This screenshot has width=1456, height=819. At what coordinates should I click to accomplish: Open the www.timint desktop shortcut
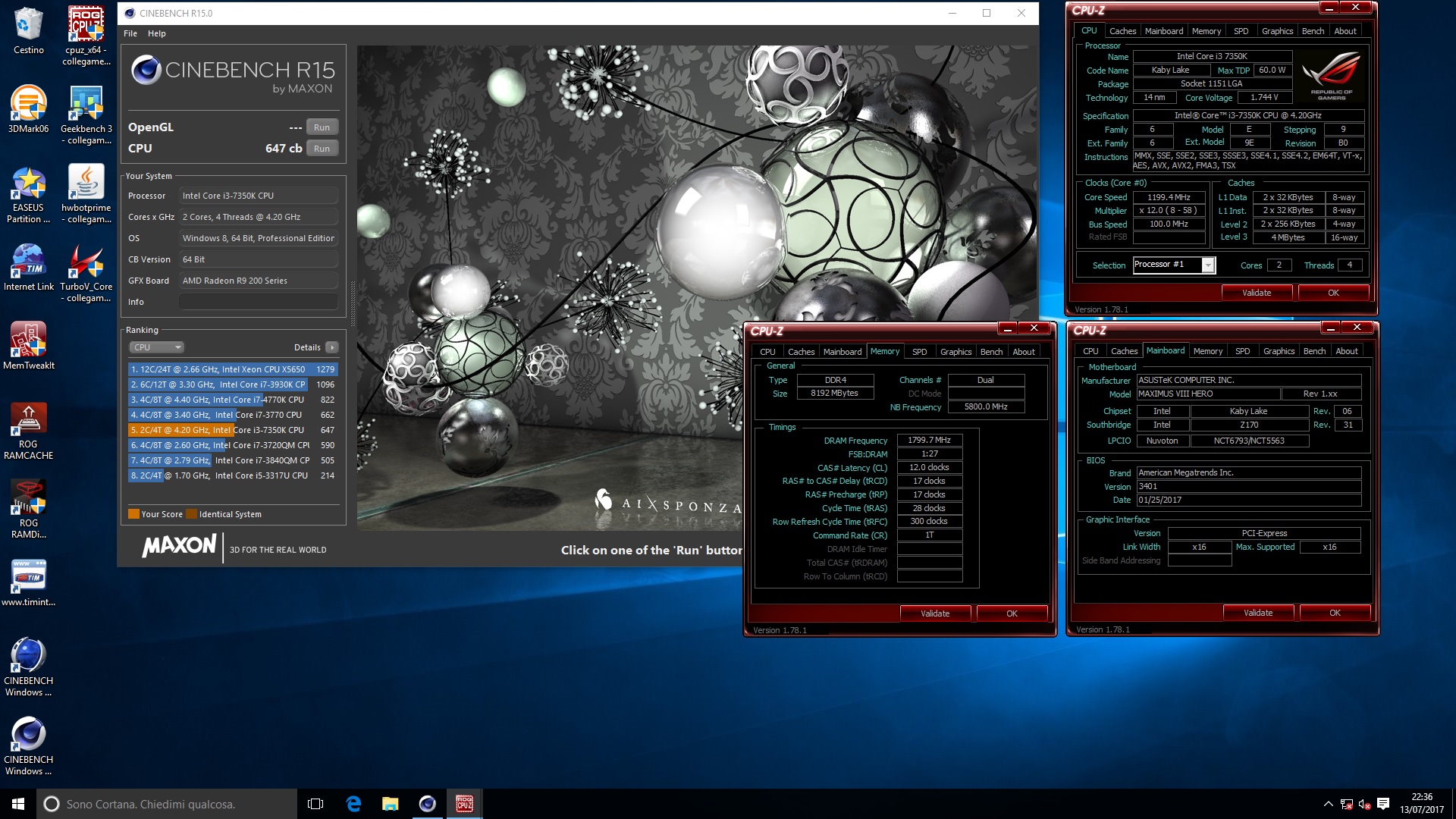tap(28, 582)
